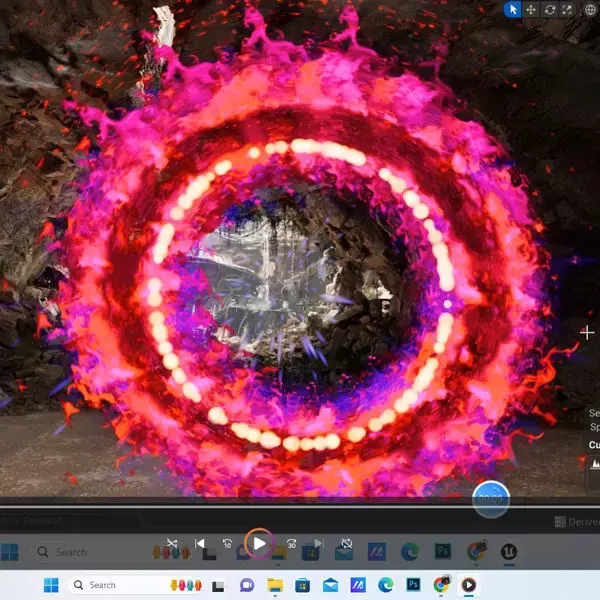
Task: Click the colorful people search highlight icon
Action: point(186,585)
